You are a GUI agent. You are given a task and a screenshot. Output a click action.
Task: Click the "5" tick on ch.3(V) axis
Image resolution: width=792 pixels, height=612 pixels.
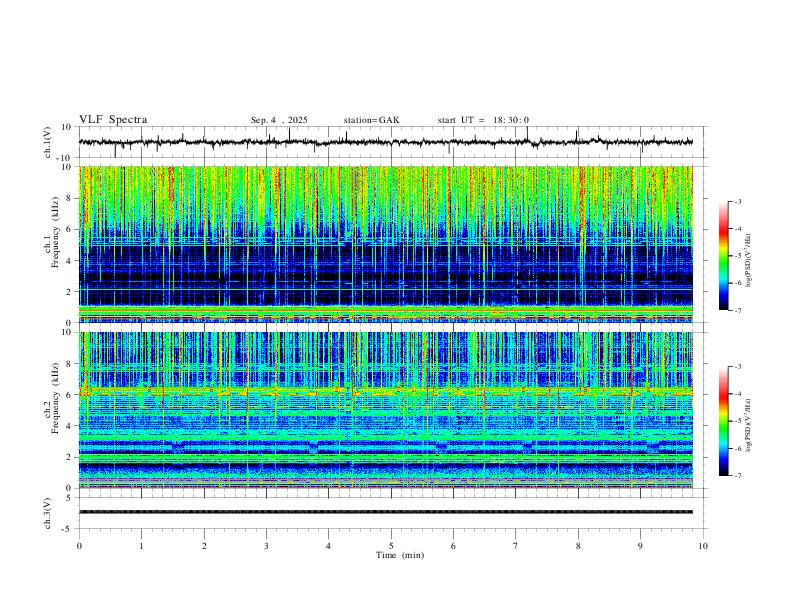(x=69, y=497)
